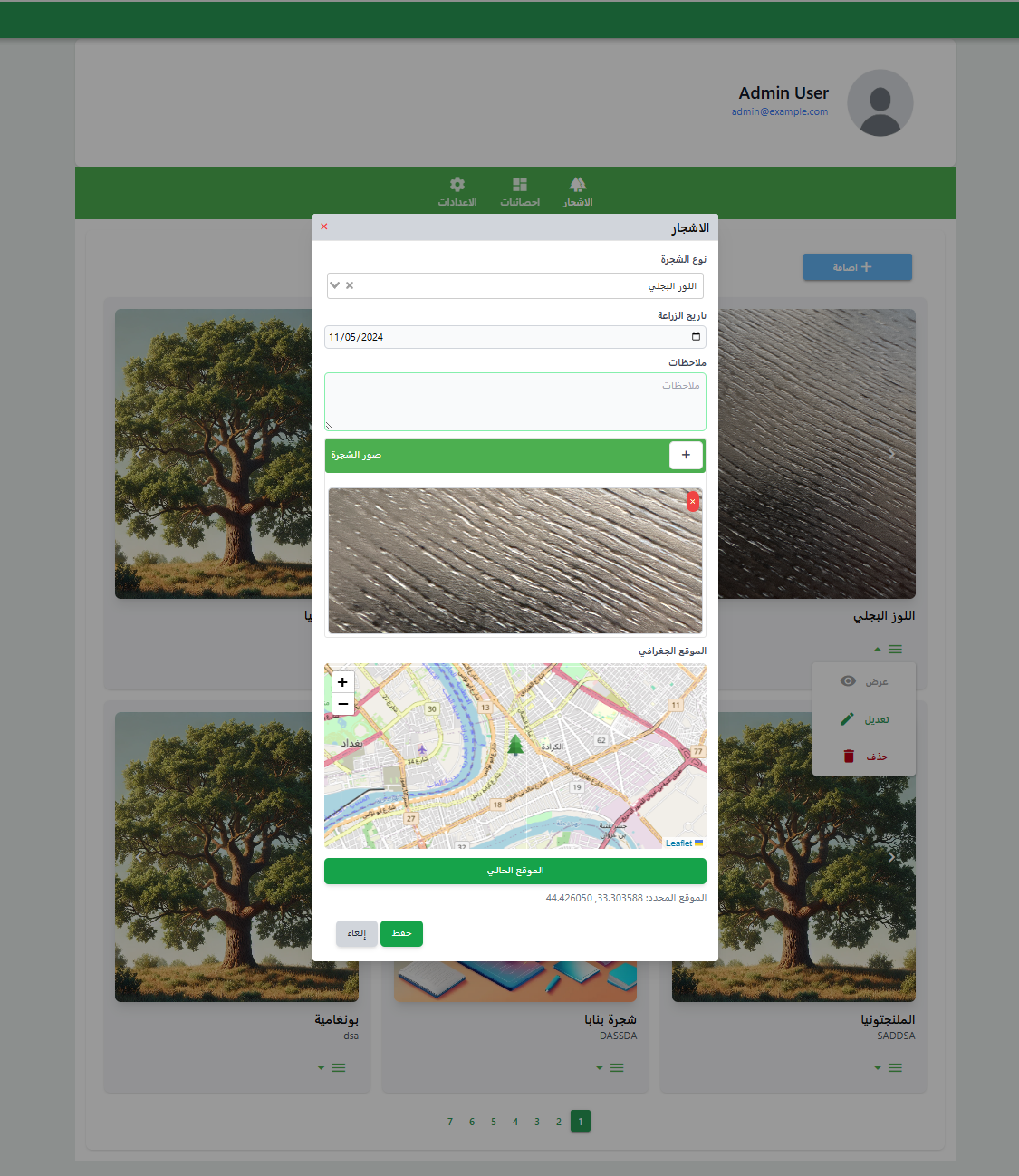
Task: Add a new tree photo with plus button
Action: click(x=686, y=455)
